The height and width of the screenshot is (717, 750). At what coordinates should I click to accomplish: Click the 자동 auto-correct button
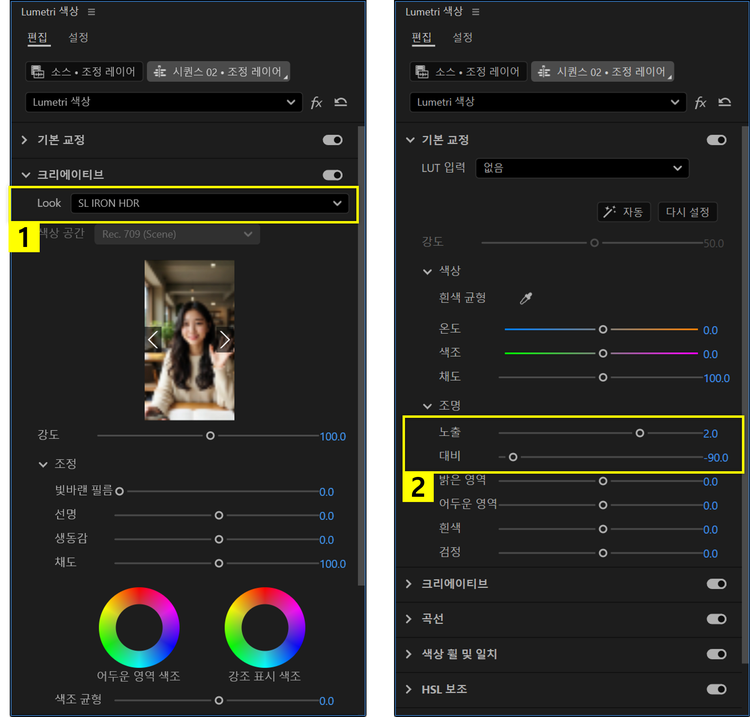tap(624, 212)
